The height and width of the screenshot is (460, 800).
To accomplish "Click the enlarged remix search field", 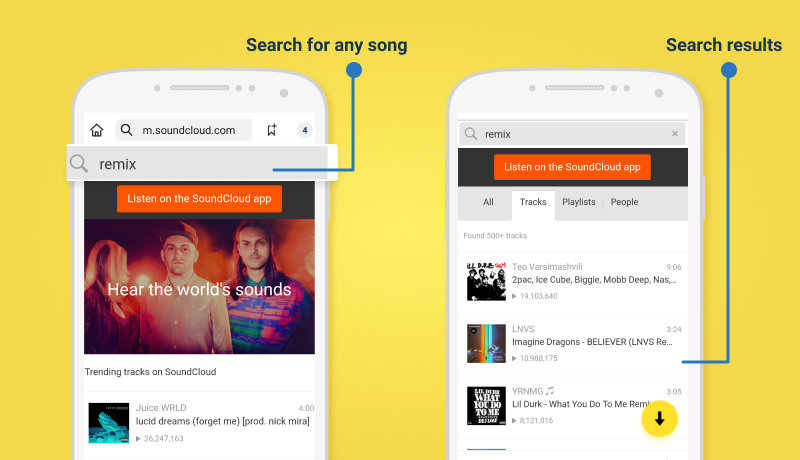I will [202, 163].
